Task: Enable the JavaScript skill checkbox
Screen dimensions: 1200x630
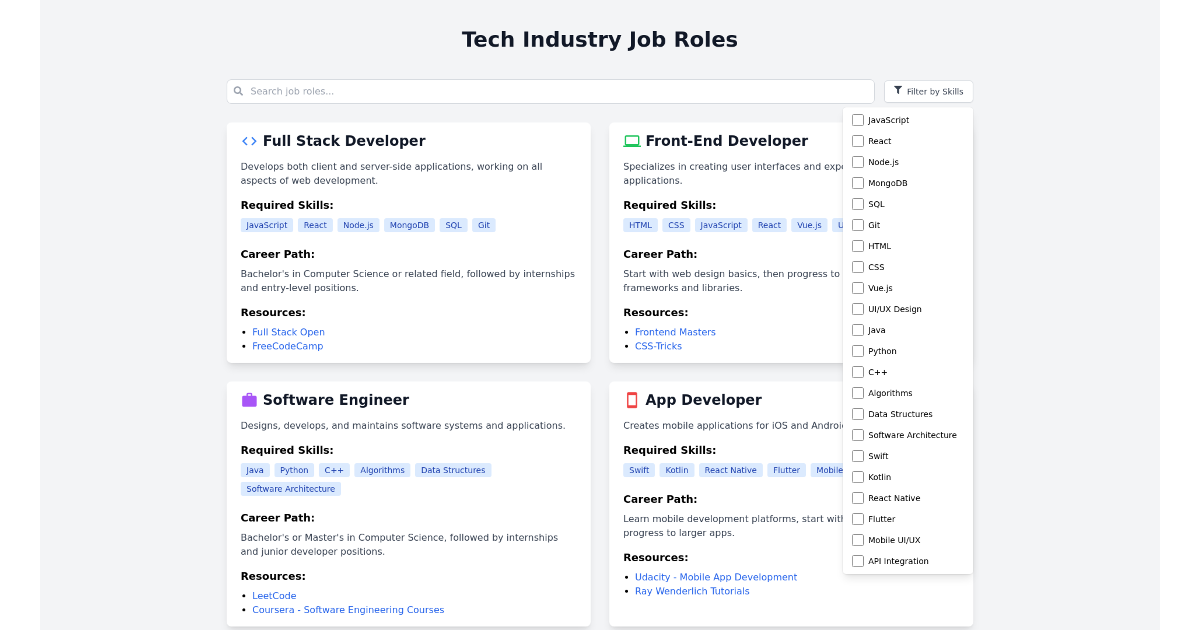Action: 857,119
